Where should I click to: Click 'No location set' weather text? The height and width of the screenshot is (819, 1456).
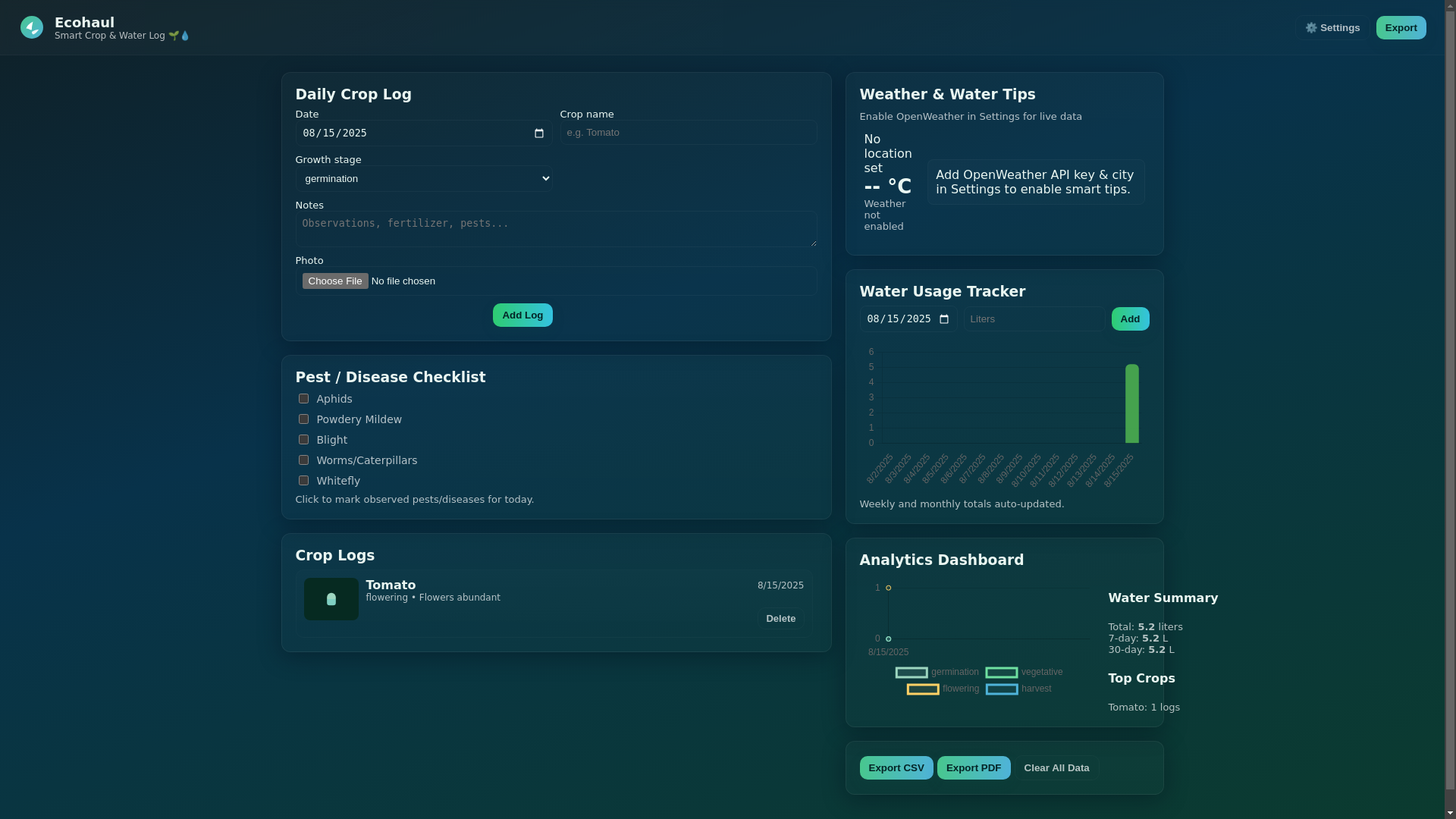(888, 154)
